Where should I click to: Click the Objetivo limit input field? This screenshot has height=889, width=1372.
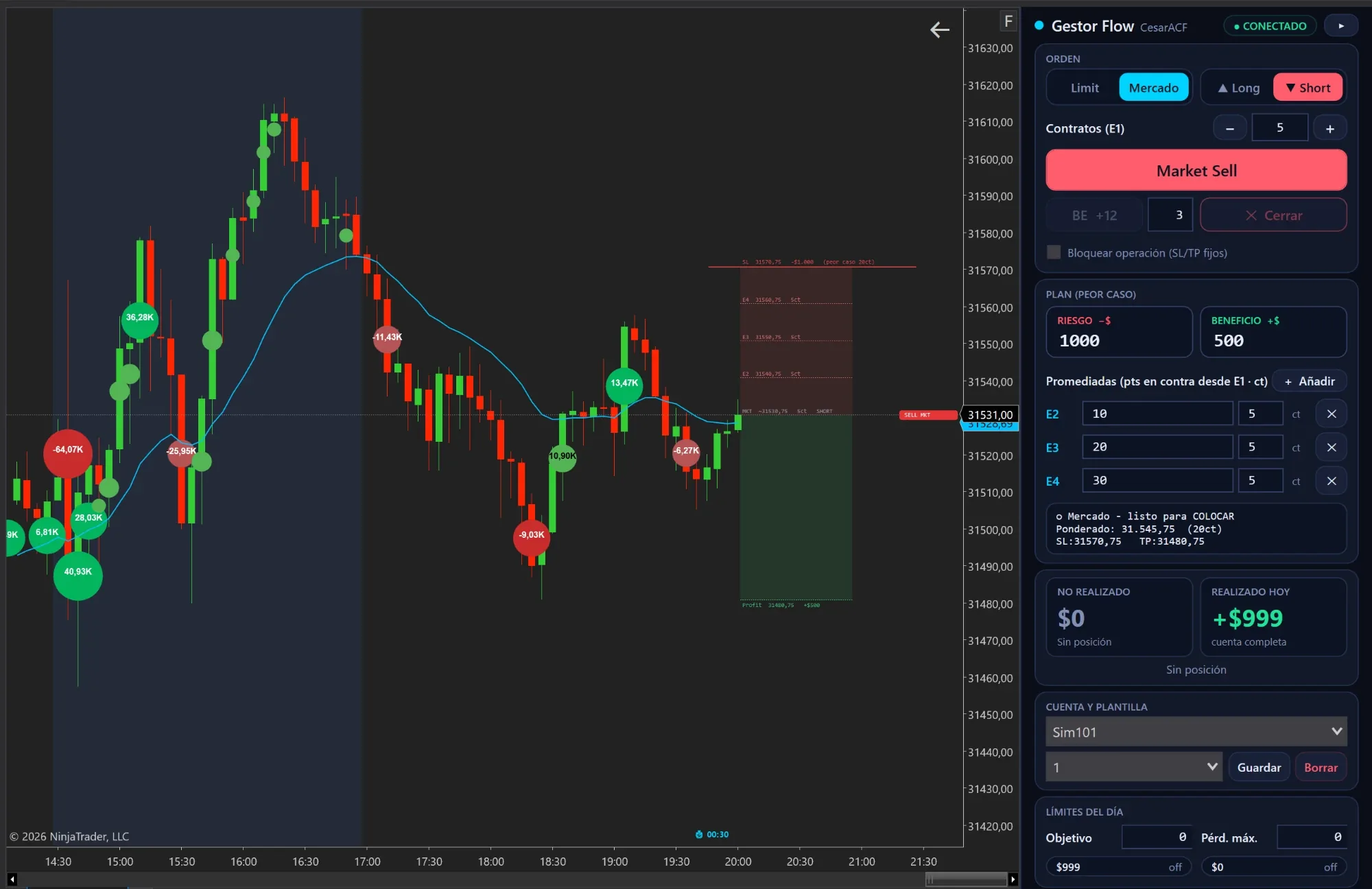(x=1157, y=837)
